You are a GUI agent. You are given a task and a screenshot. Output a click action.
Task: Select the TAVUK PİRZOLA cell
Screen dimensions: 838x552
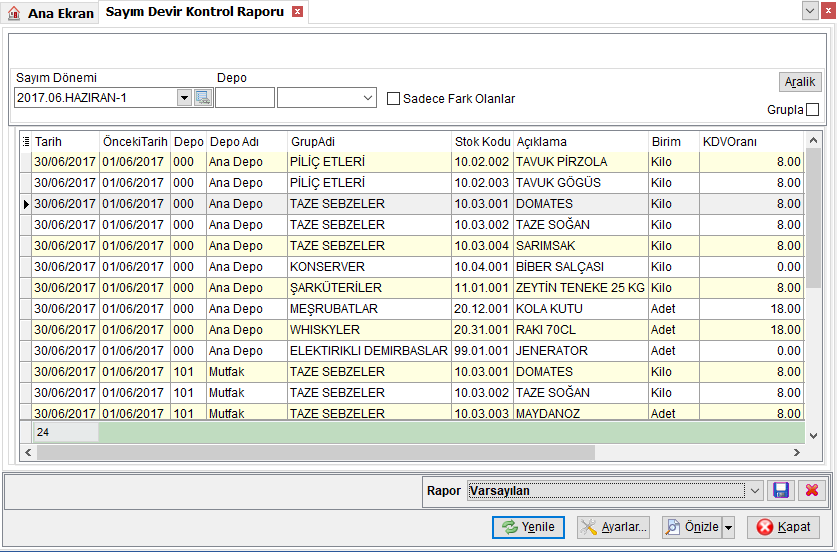[580, 162]
